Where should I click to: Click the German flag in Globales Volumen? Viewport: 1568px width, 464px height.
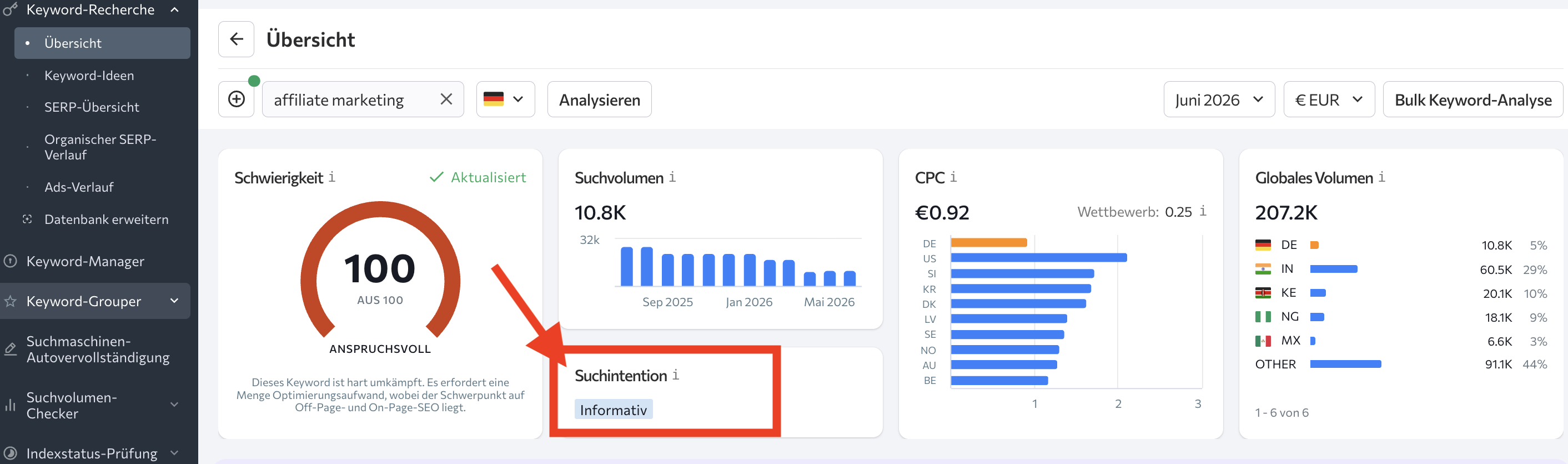point(1263,245)
